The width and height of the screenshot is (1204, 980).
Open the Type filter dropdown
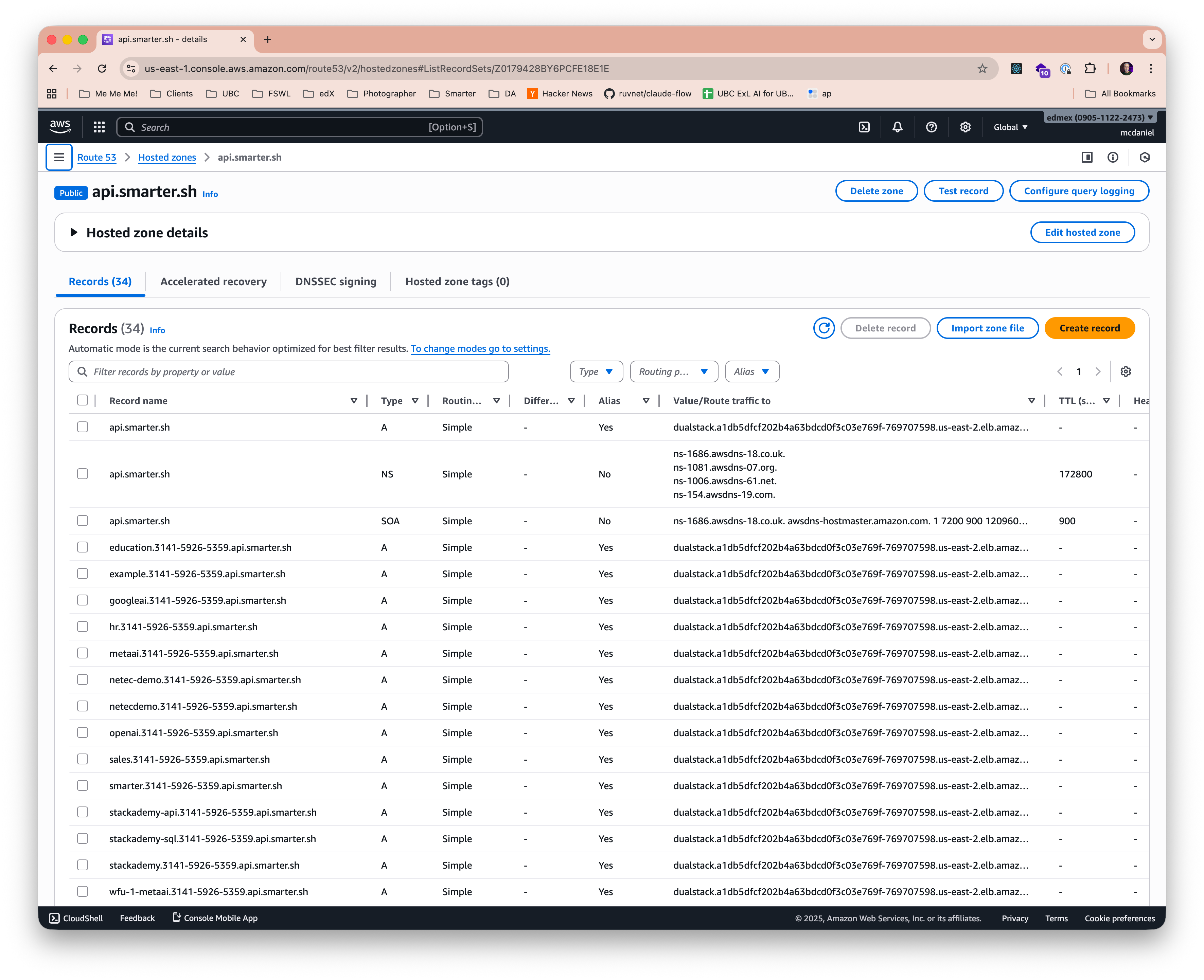596,371
